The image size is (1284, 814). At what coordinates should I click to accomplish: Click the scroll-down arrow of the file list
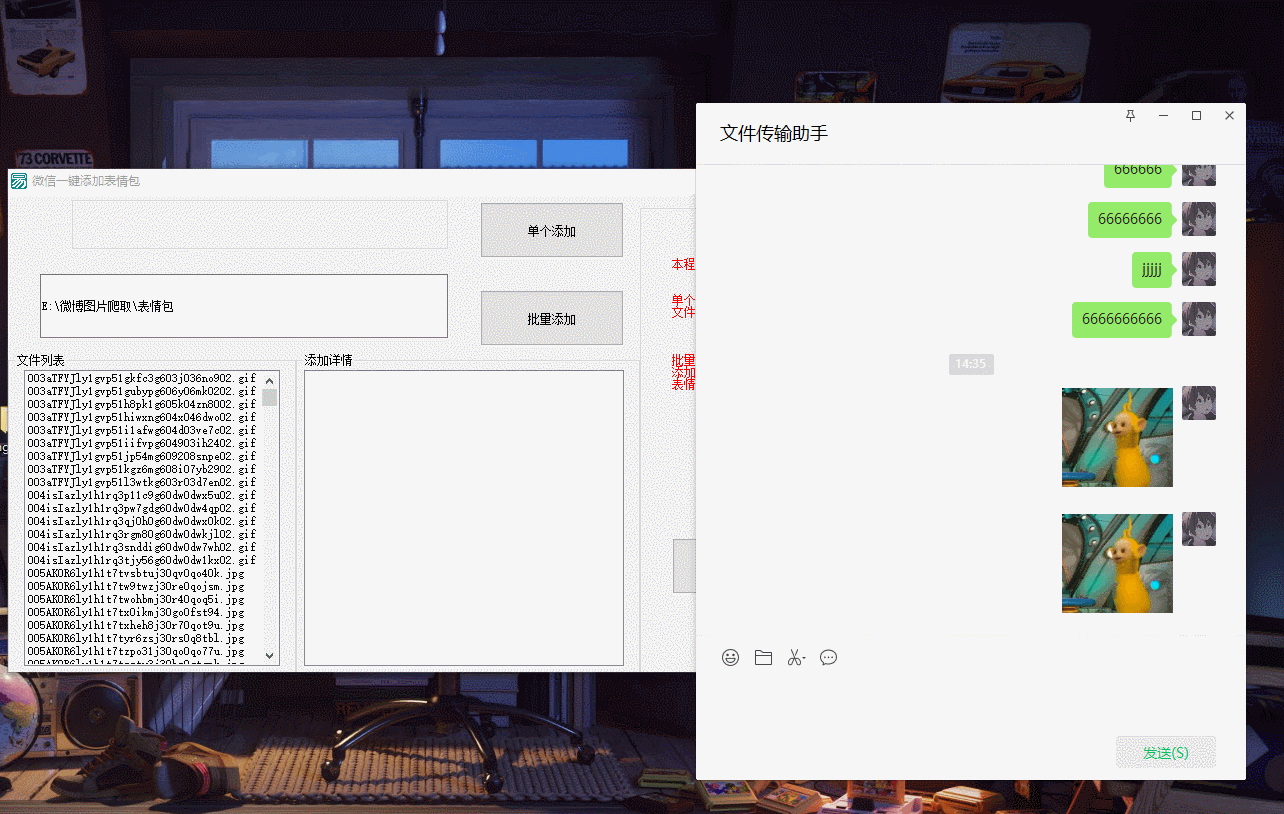pyautogui.click(x=269, y=655)
